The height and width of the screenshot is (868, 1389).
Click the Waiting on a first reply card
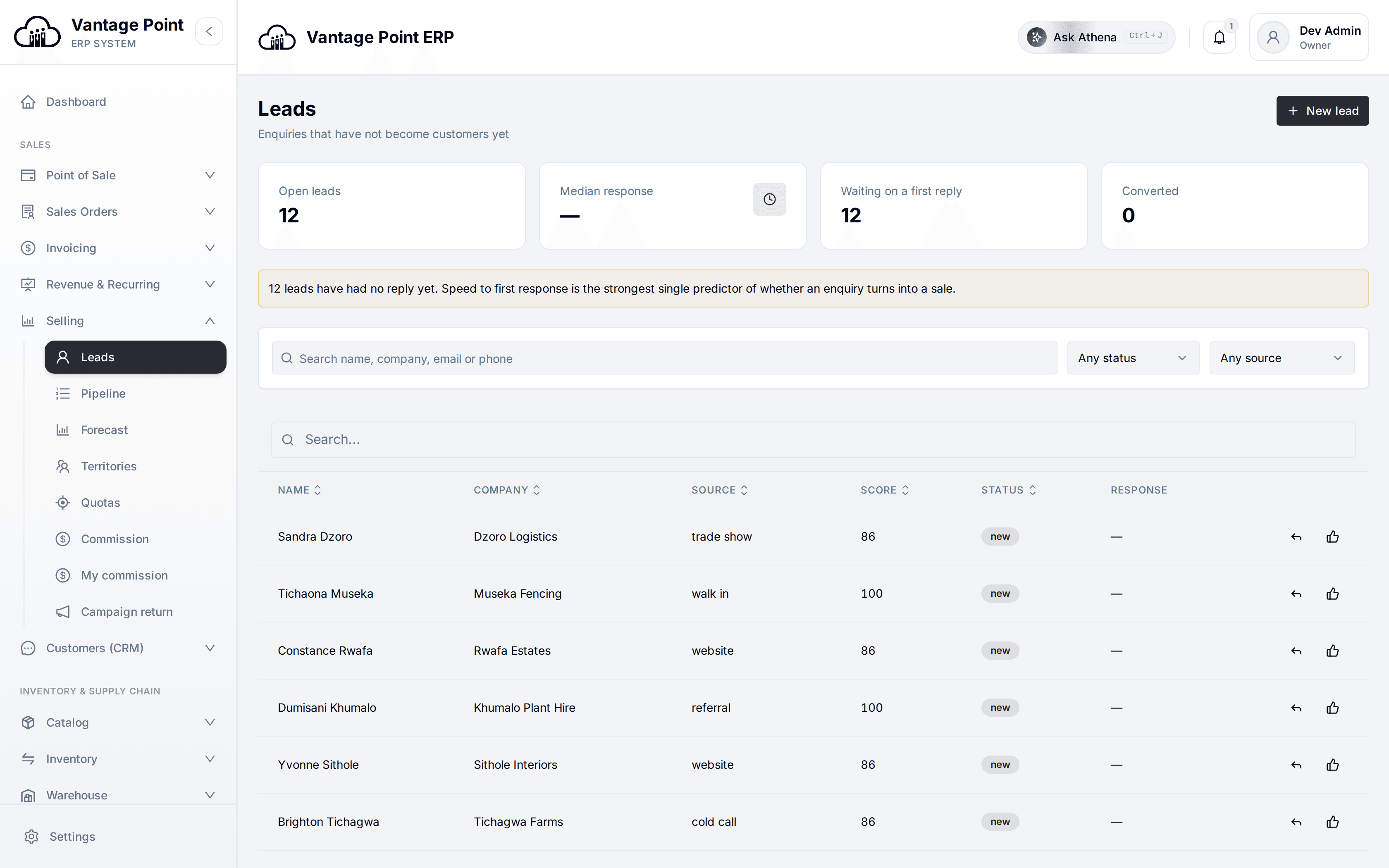(x=953, y=205)
